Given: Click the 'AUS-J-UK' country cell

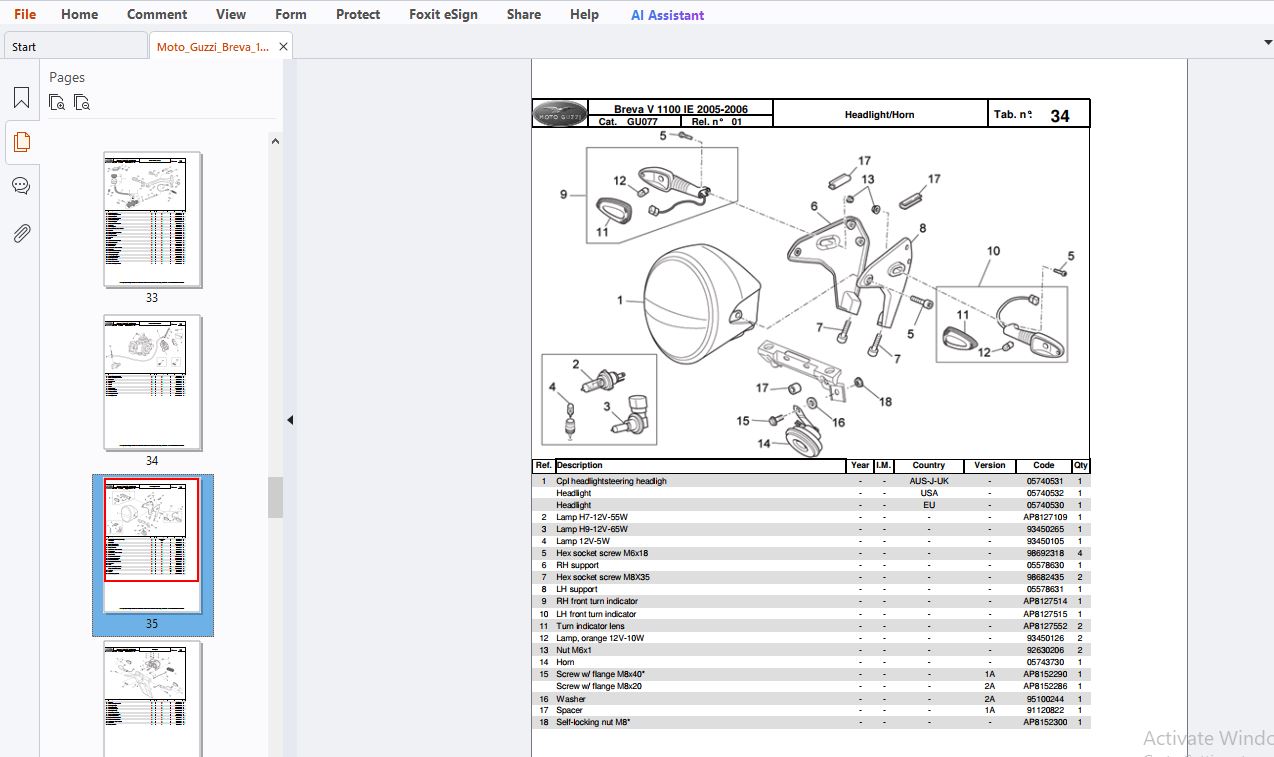Looking at the screenshot, I should tap(929, 481).
